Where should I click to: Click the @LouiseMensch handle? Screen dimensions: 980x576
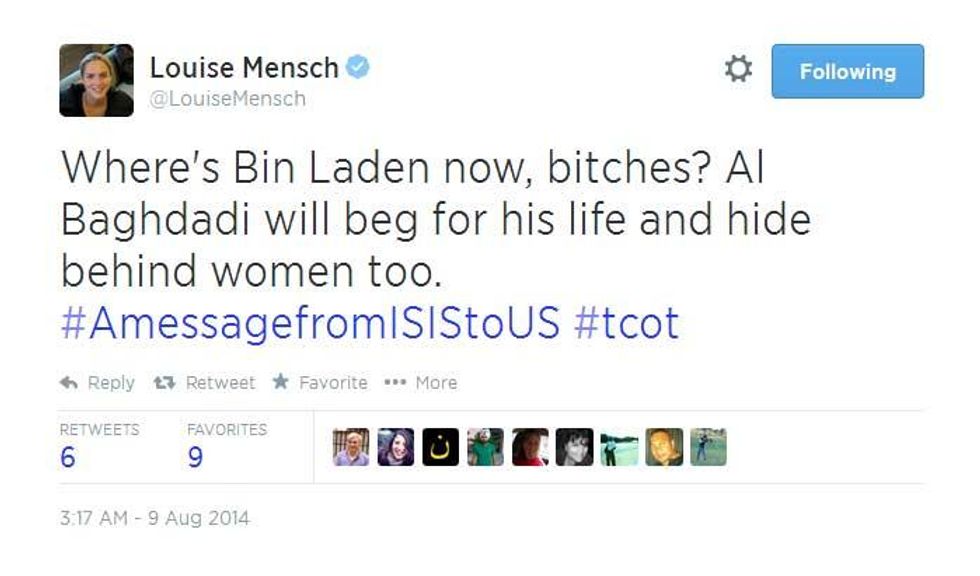pyautogui.click(x=227, y=99)
